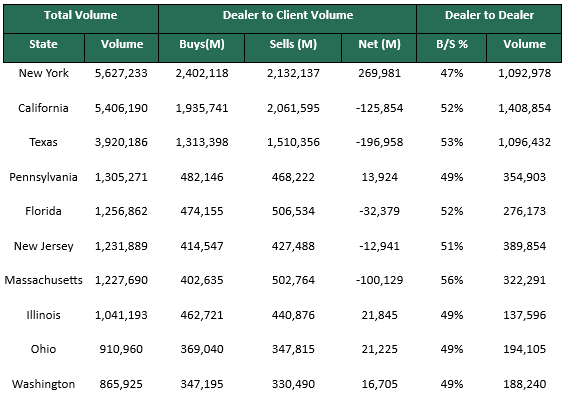
Task: Select Texas B/S percentage 53%
Action: click(x=452, y=142)
